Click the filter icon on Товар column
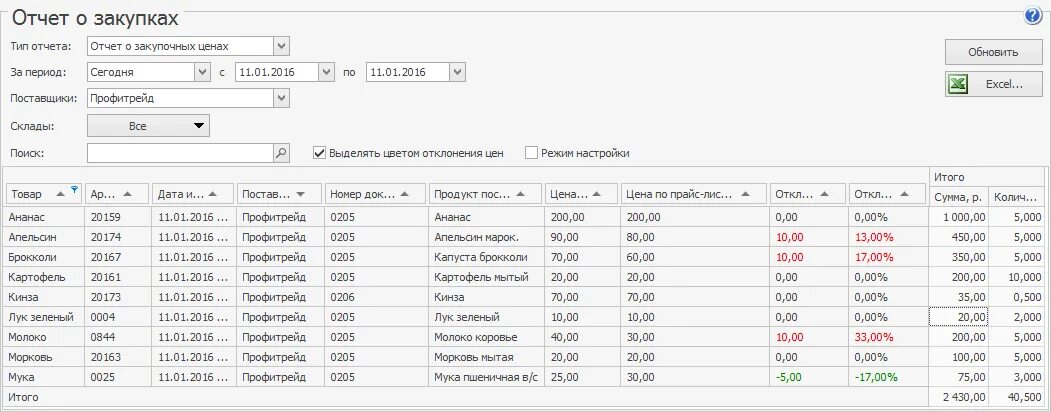This screenshot has width=1051, height=412. [x=74, y=190]
